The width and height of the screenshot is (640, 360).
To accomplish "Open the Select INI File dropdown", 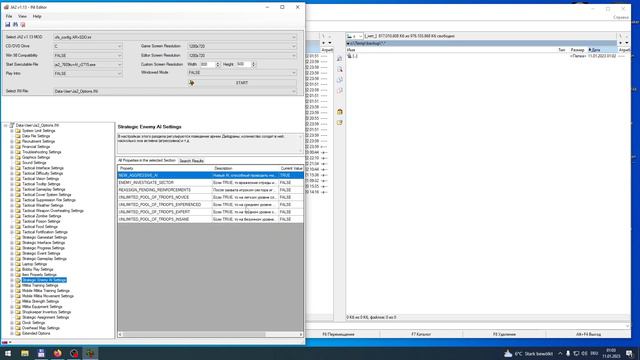I will pos(175,91).
